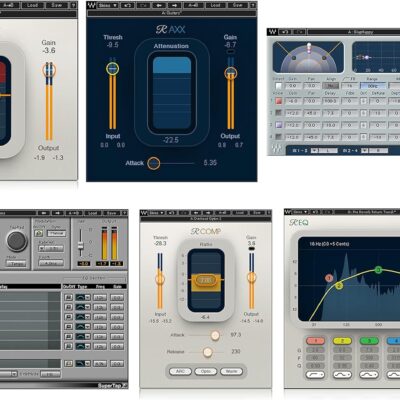This screenshot has height=400, width=400.
Task: Click the redo icon in Doubler toolbar
Action: click(300, 32)
